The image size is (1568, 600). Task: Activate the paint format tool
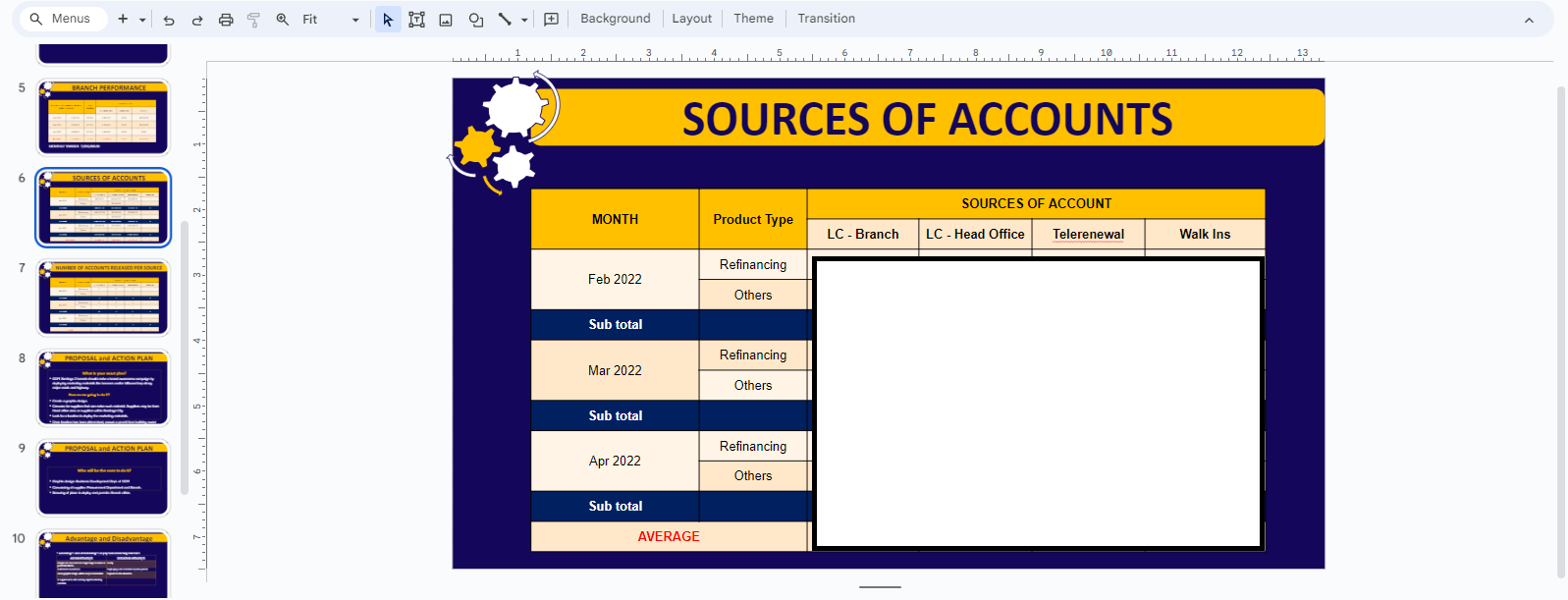click(x=253, y=20)
